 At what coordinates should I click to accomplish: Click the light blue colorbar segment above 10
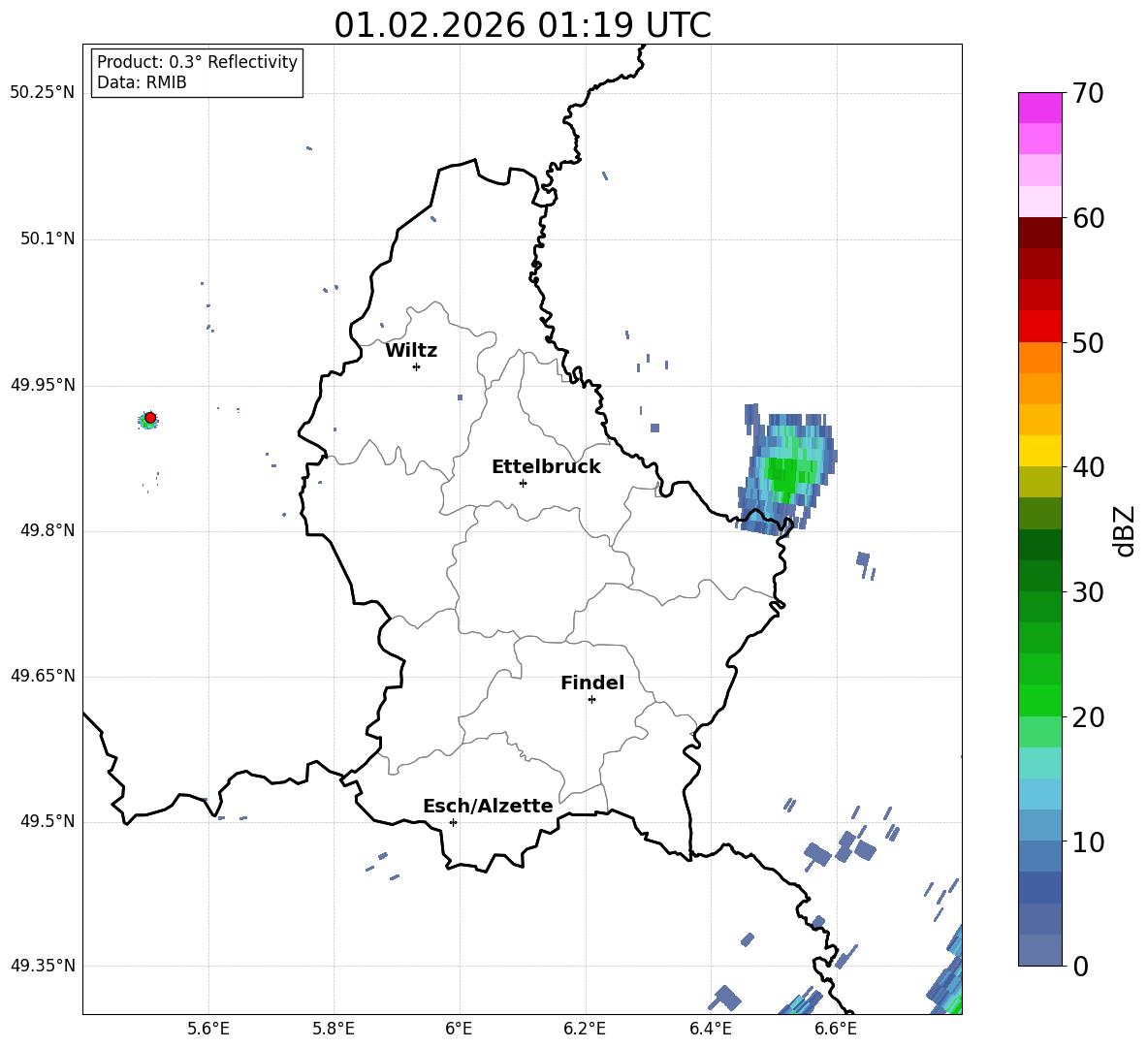[1039, 825]
